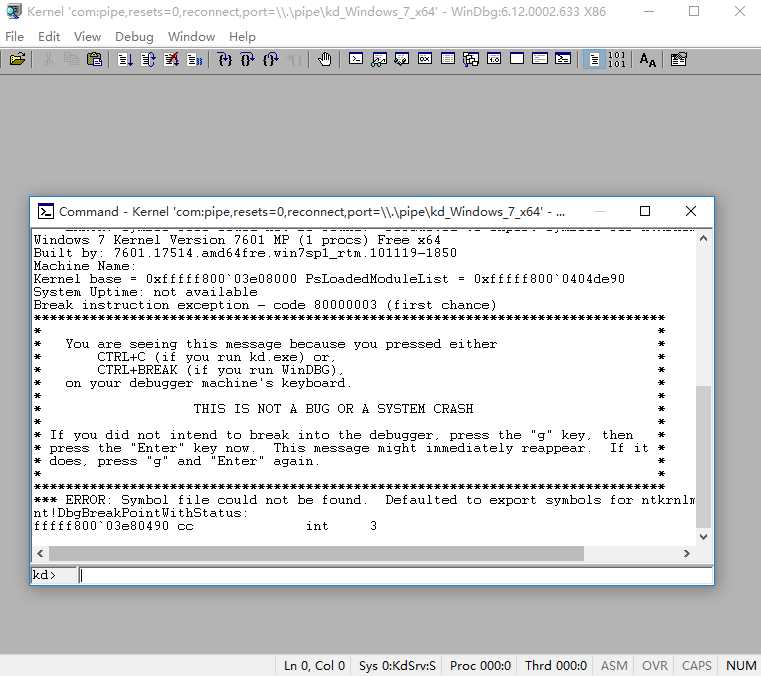The height and width of the screenshot is (676, 761).
Task: Click the 'nt!DbgBreakPointWithStatus:' line
Action: 141,513
